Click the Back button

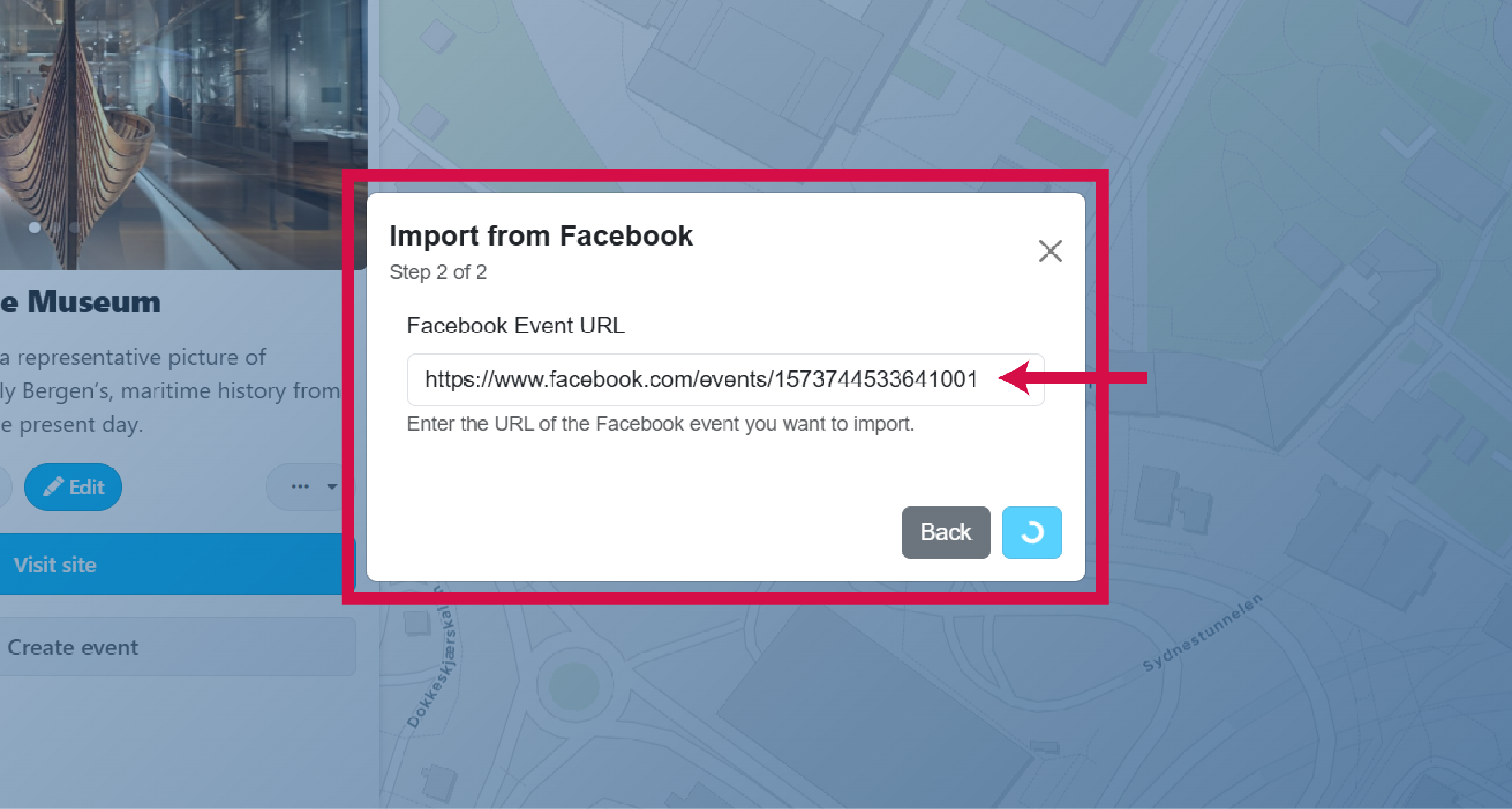point(945,532)
